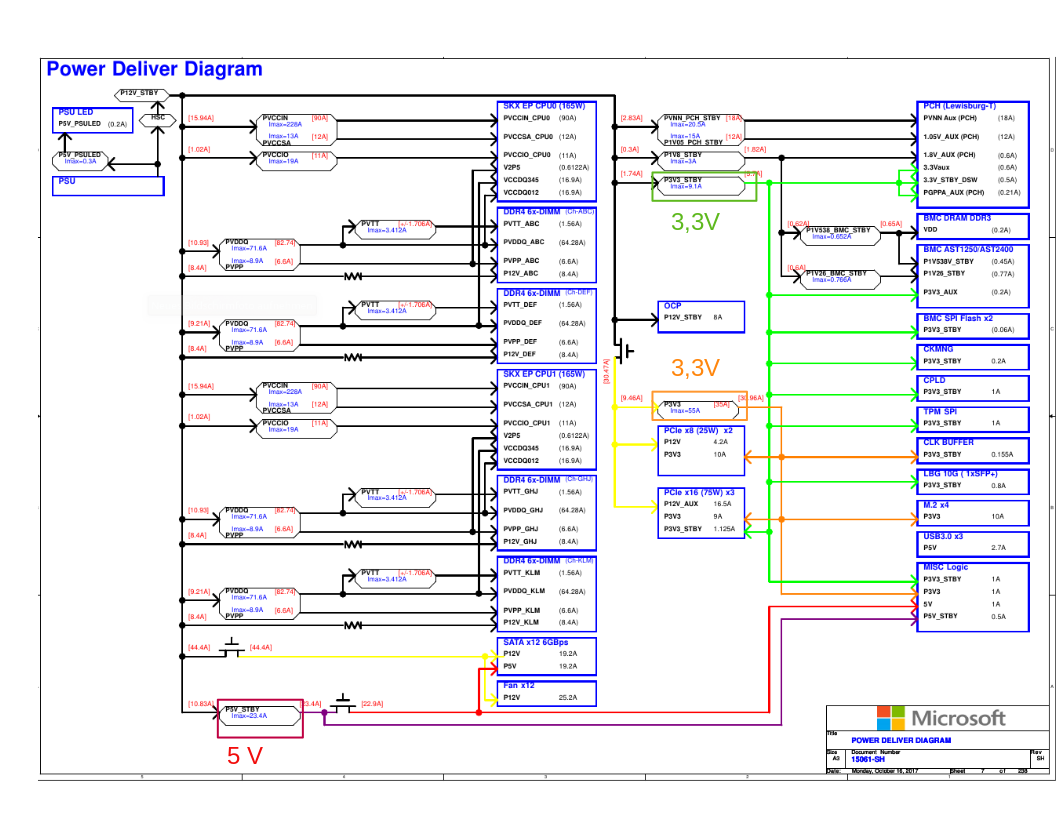Click the blue 'Power Deliver Diagram' heading
The width and height of the screenshot is (1056, 816).
pos(154,69)
